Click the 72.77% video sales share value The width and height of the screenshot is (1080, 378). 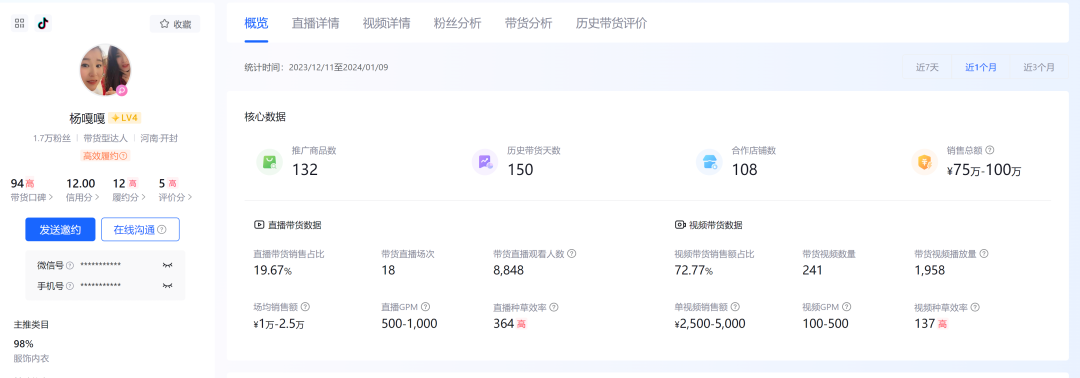694,271
